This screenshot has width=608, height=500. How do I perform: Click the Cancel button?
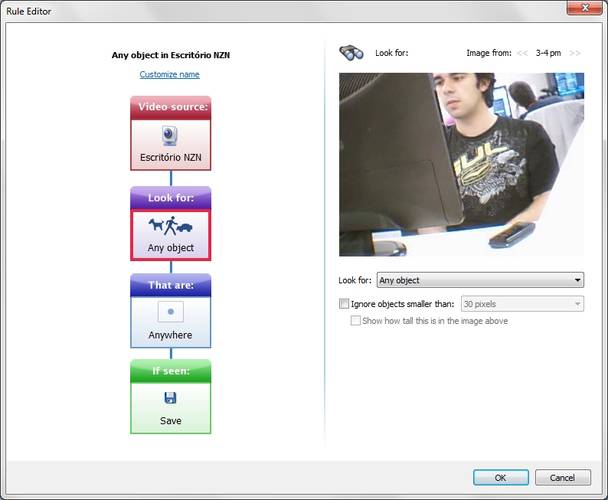pos(563,478)
